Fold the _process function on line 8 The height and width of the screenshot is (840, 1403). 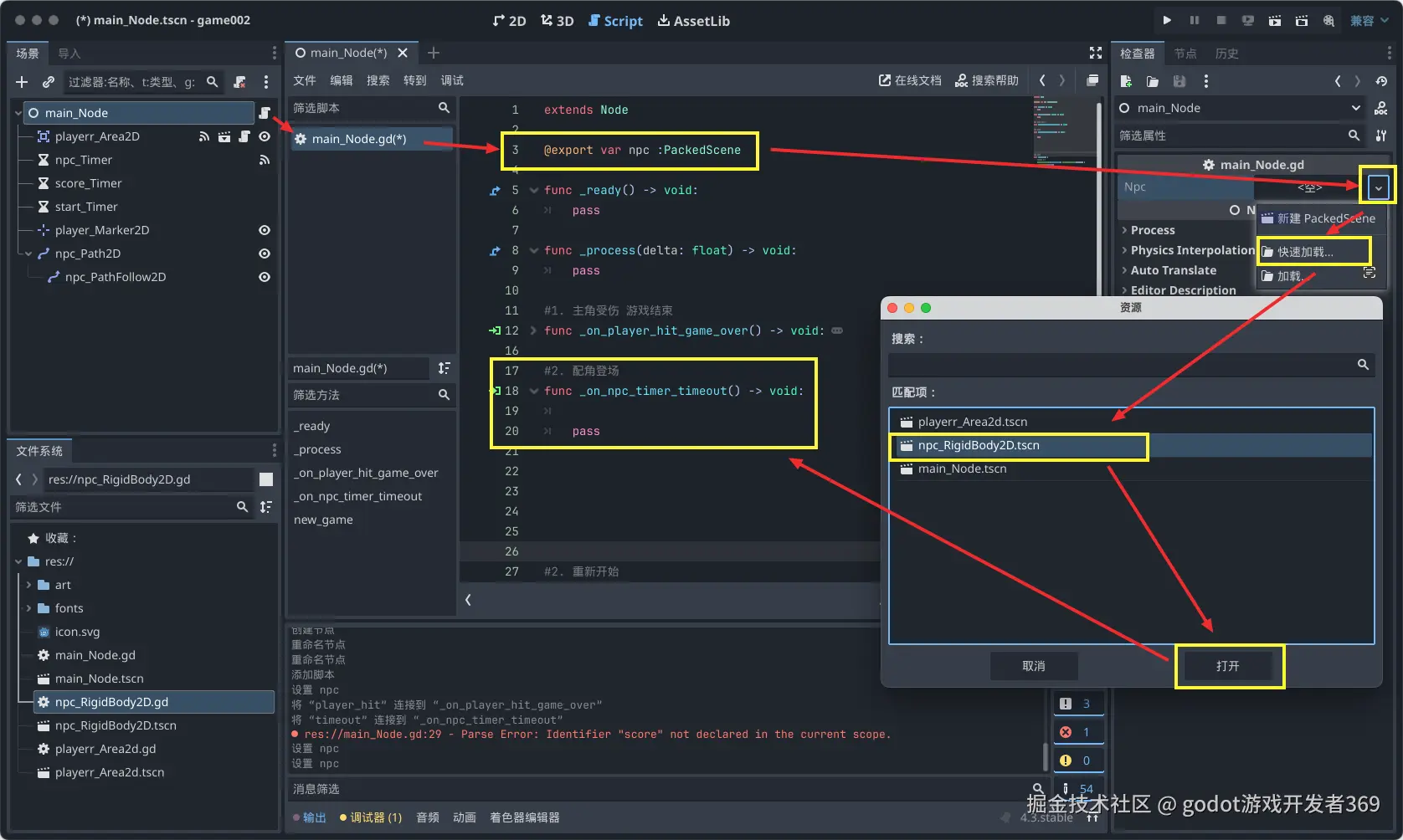tap(534, 250)
